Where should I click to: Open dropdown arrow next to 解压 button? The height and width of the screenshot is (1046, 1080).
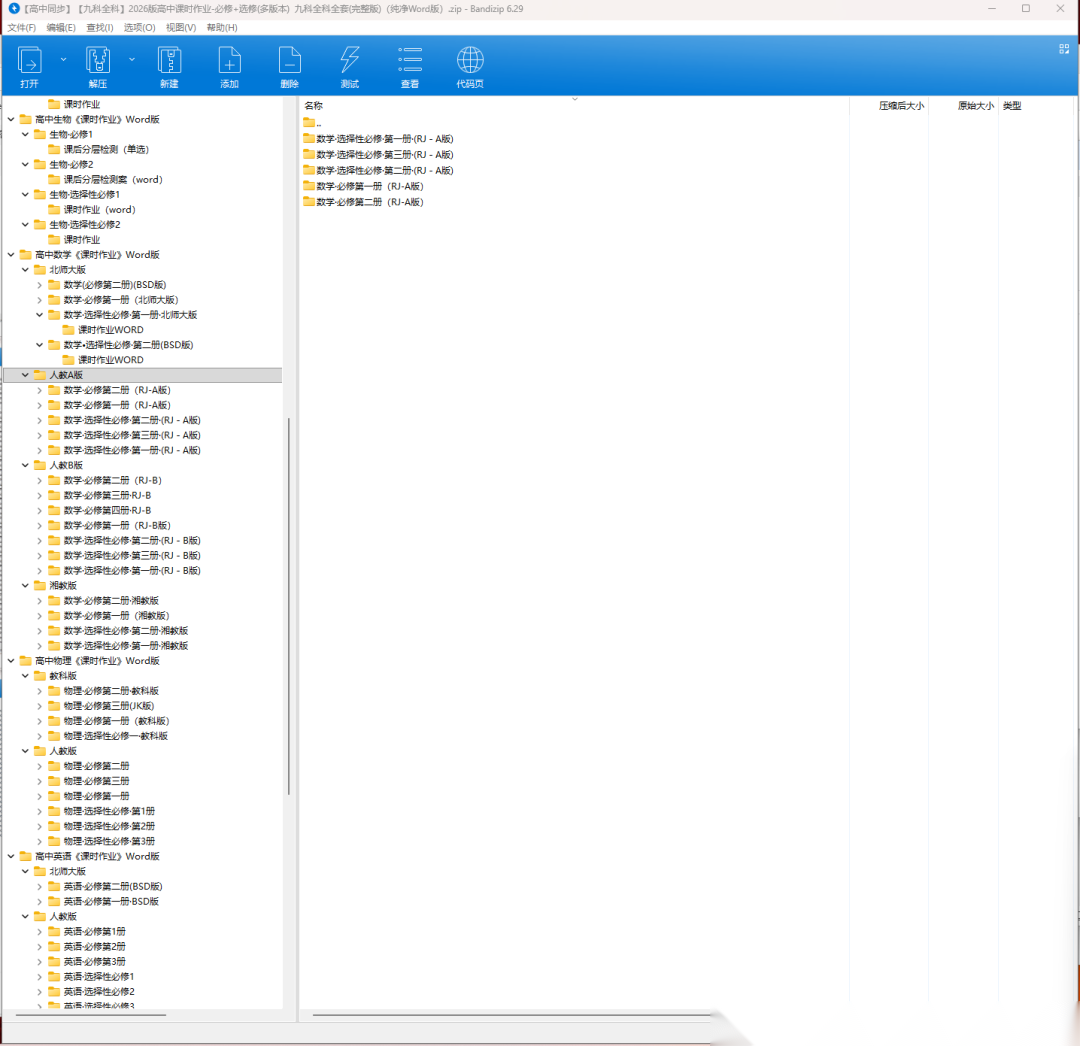[x=131, y=59]
